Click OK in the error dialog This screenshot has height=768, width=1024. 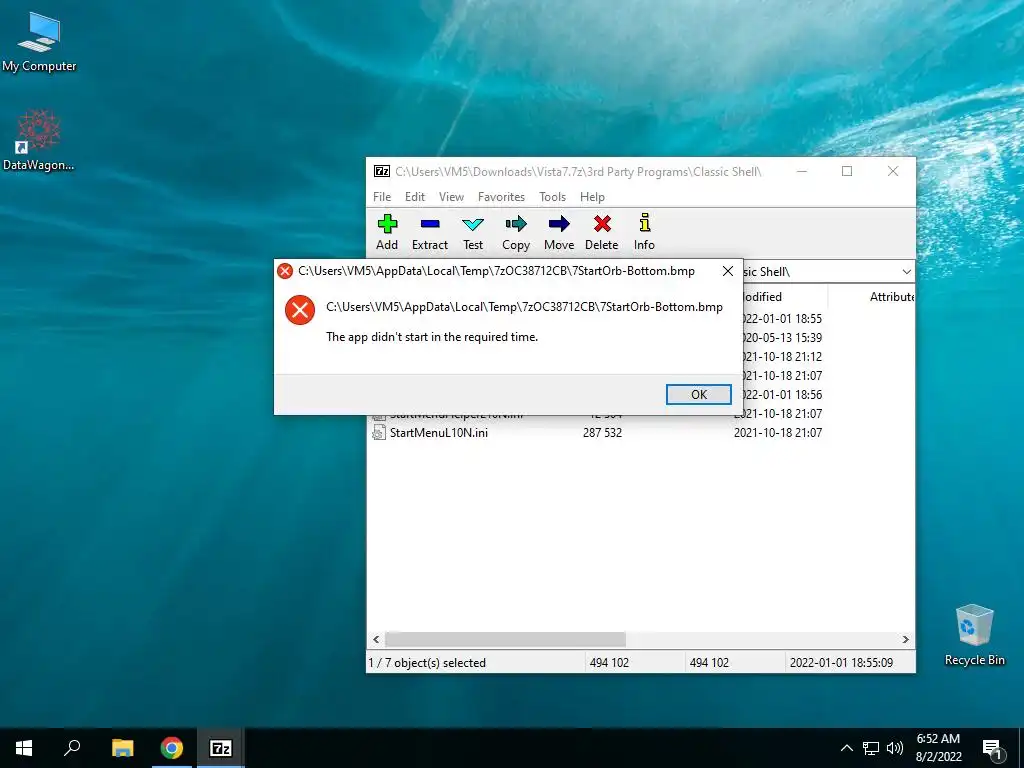click(699, 394)
